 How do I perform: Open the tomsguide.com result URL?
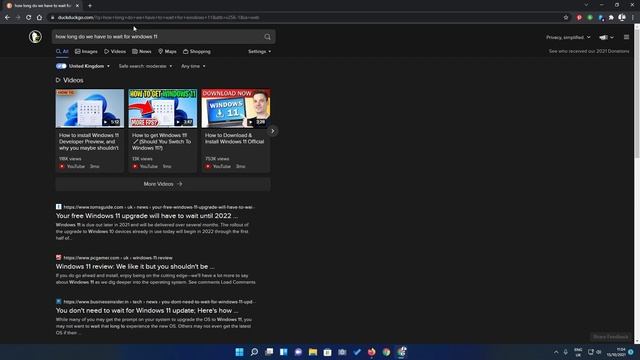pos(159,207)
